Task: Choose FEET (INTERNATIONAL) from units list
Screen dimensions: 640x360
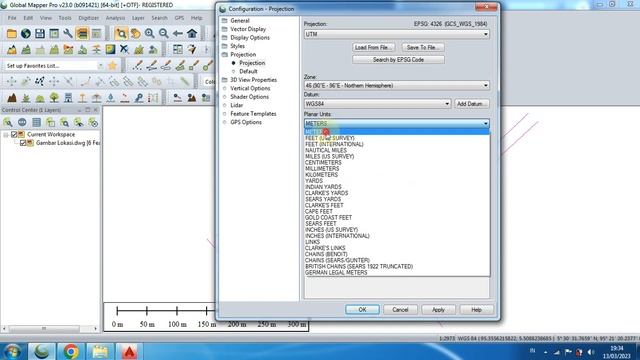Action: click(334, 144)
